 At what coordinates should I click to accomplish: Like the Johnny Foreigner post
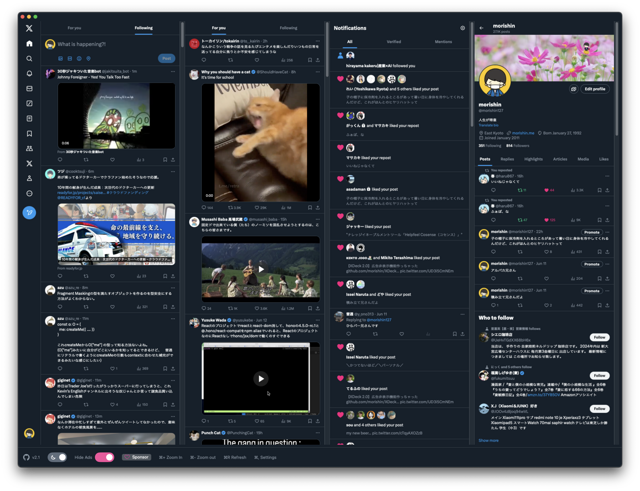(x=112, y=160)
